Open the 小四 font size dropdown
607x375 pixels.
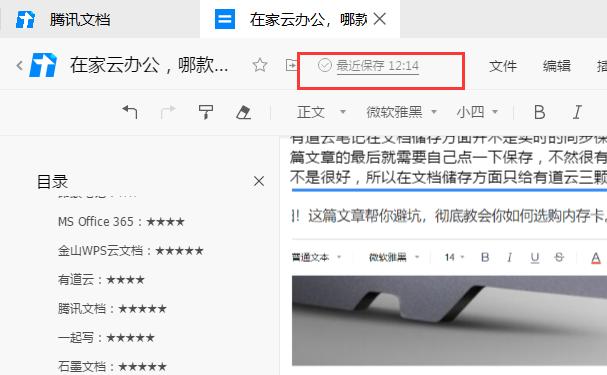click(477, 112)
